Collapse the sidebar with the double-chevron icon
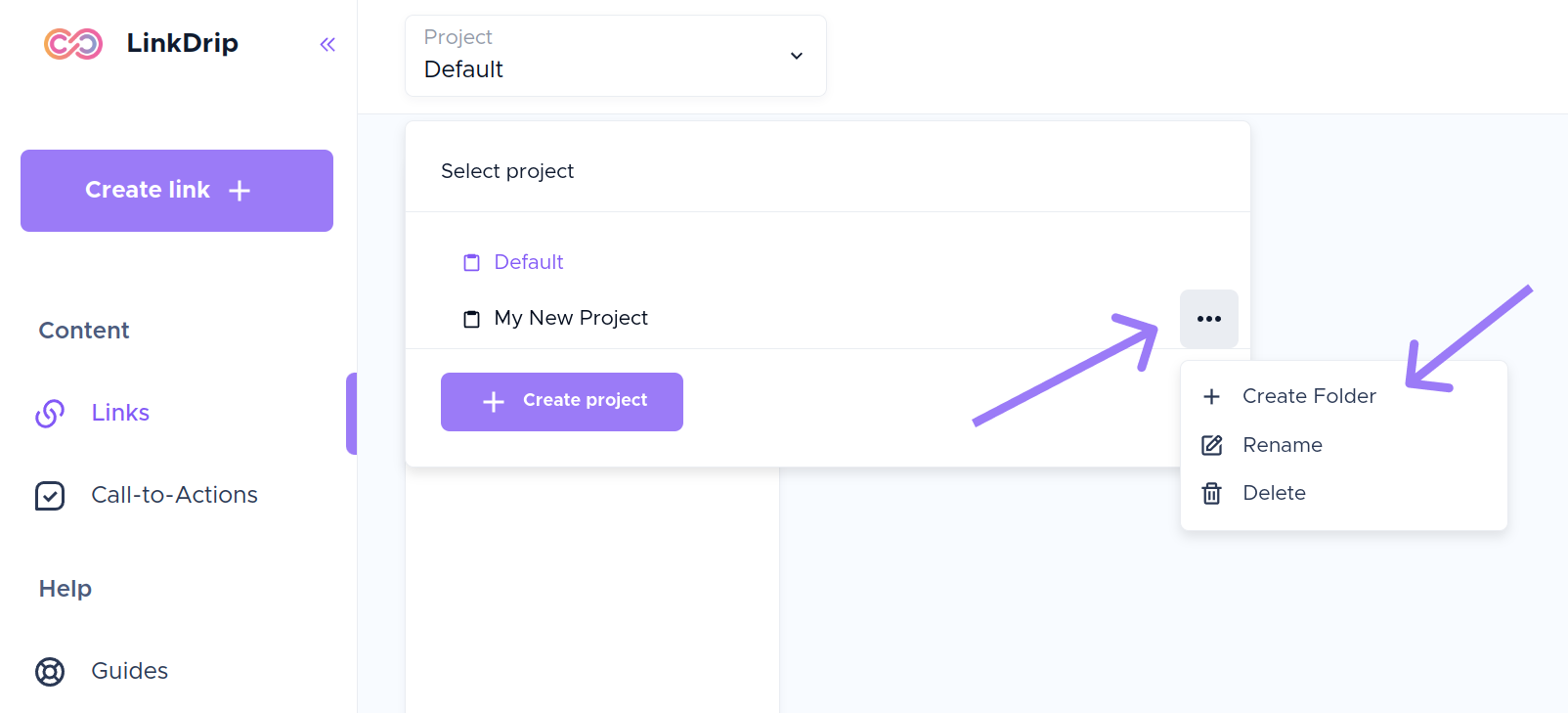Image resolution: width=1568 pixels, height=713 pixels. click(x=327, y=44)
